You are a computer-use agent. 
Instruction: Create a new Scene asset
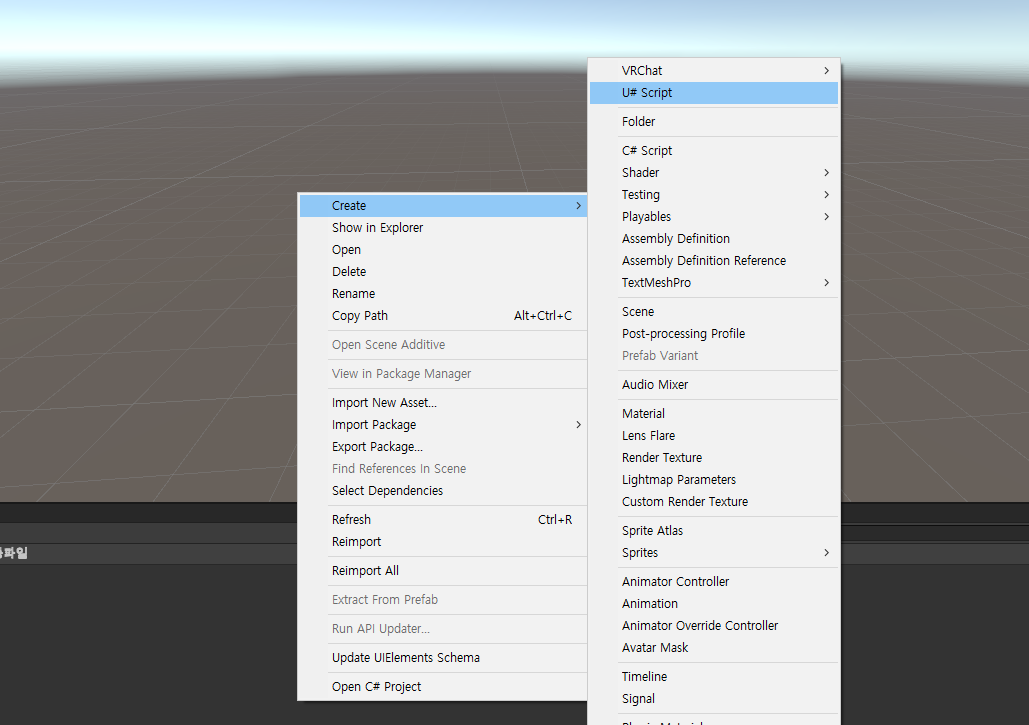pos(714,312)
